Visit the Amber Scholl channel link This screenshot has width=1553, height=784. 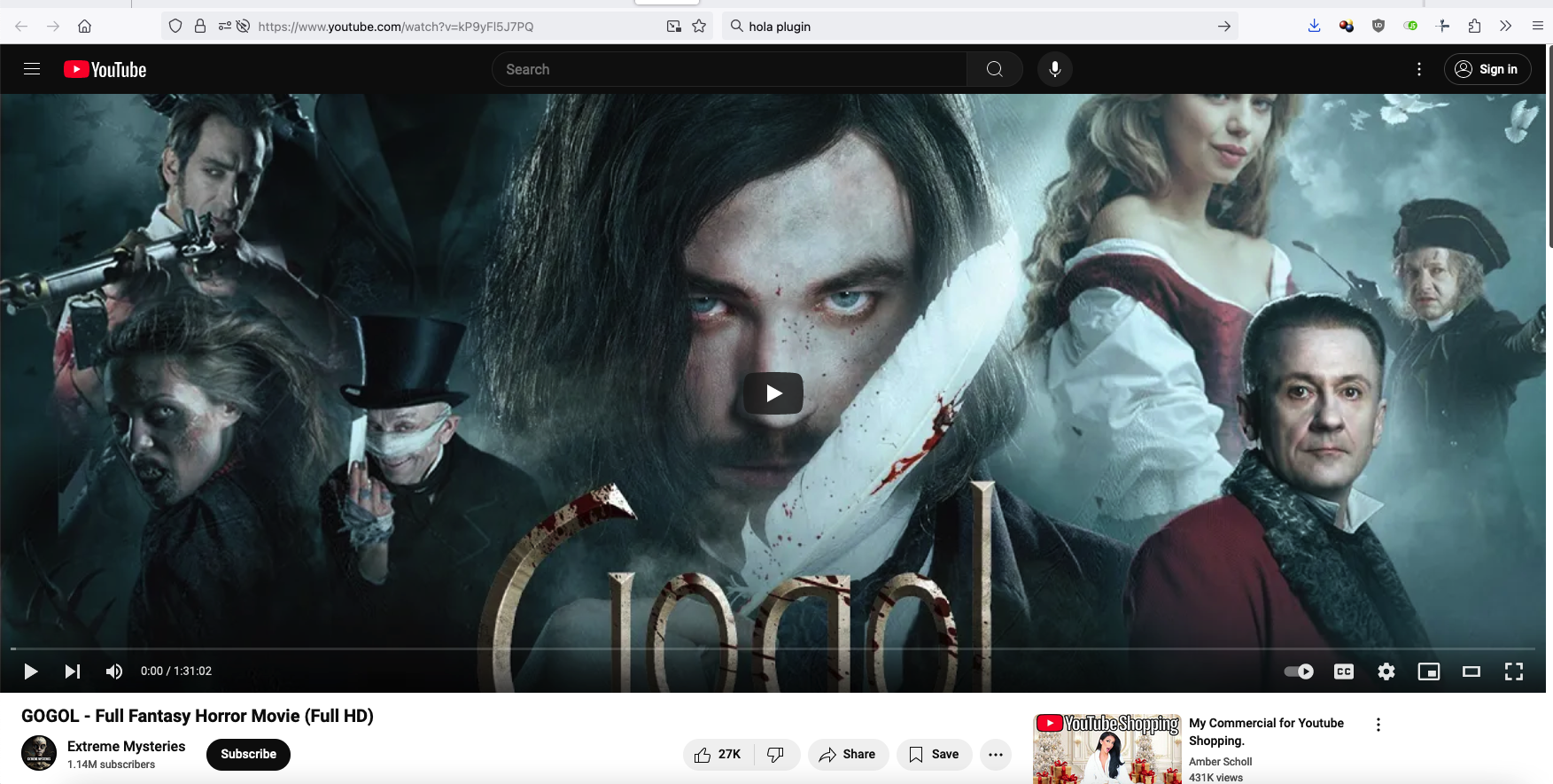(x=1221, y=762)
